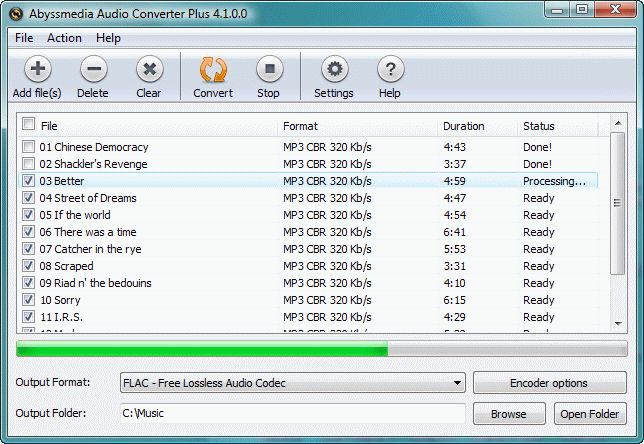Click the app icon in the title bar
The width and height of the screenshot is (644, 444).
16,14
